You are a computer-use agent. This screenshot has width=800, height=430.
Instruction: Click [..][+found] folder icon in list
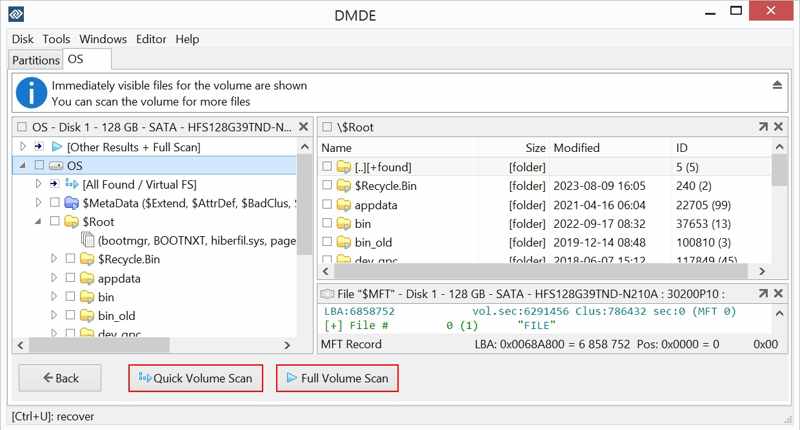[x=344, y=166]
